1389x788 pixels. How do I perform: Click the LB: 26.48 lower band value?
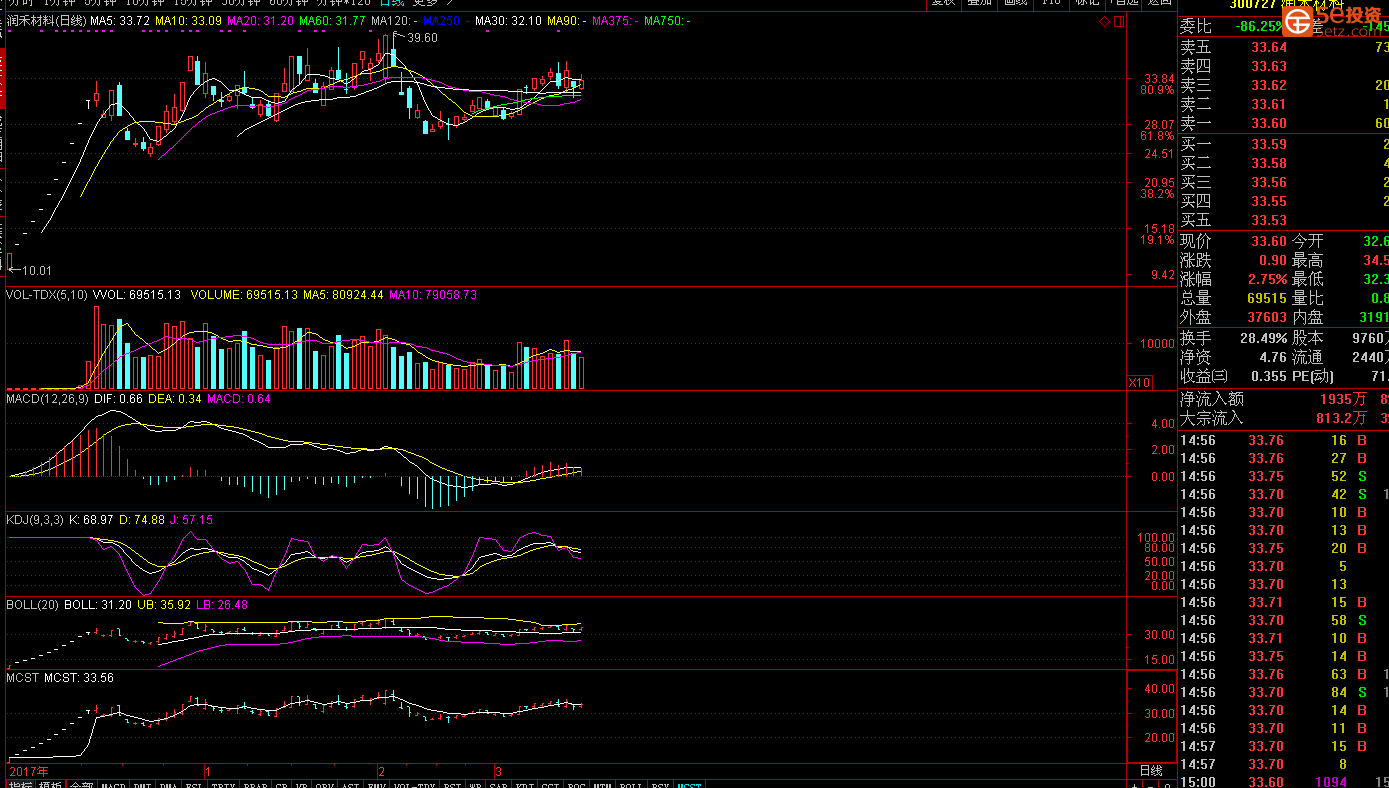point(223,605)
